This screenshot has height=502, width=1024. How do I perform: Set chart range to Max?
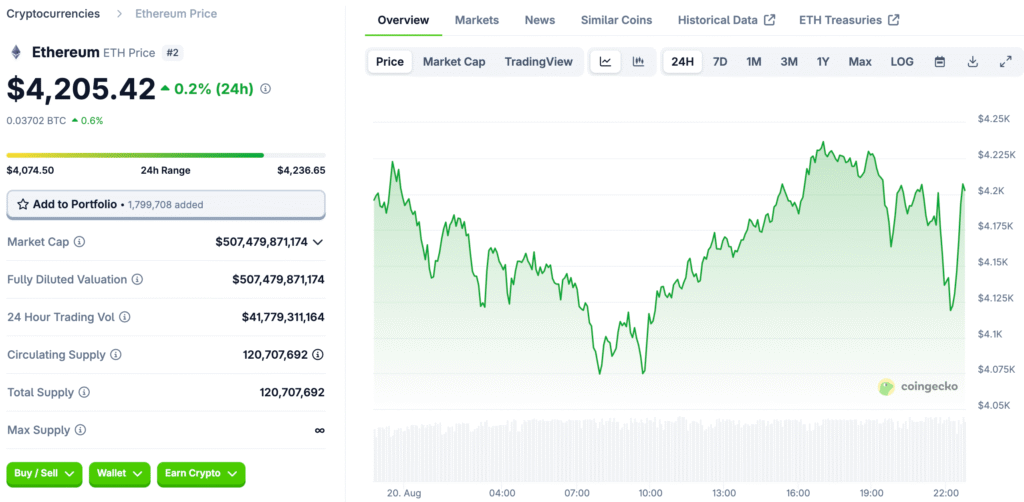coord(860,62)
